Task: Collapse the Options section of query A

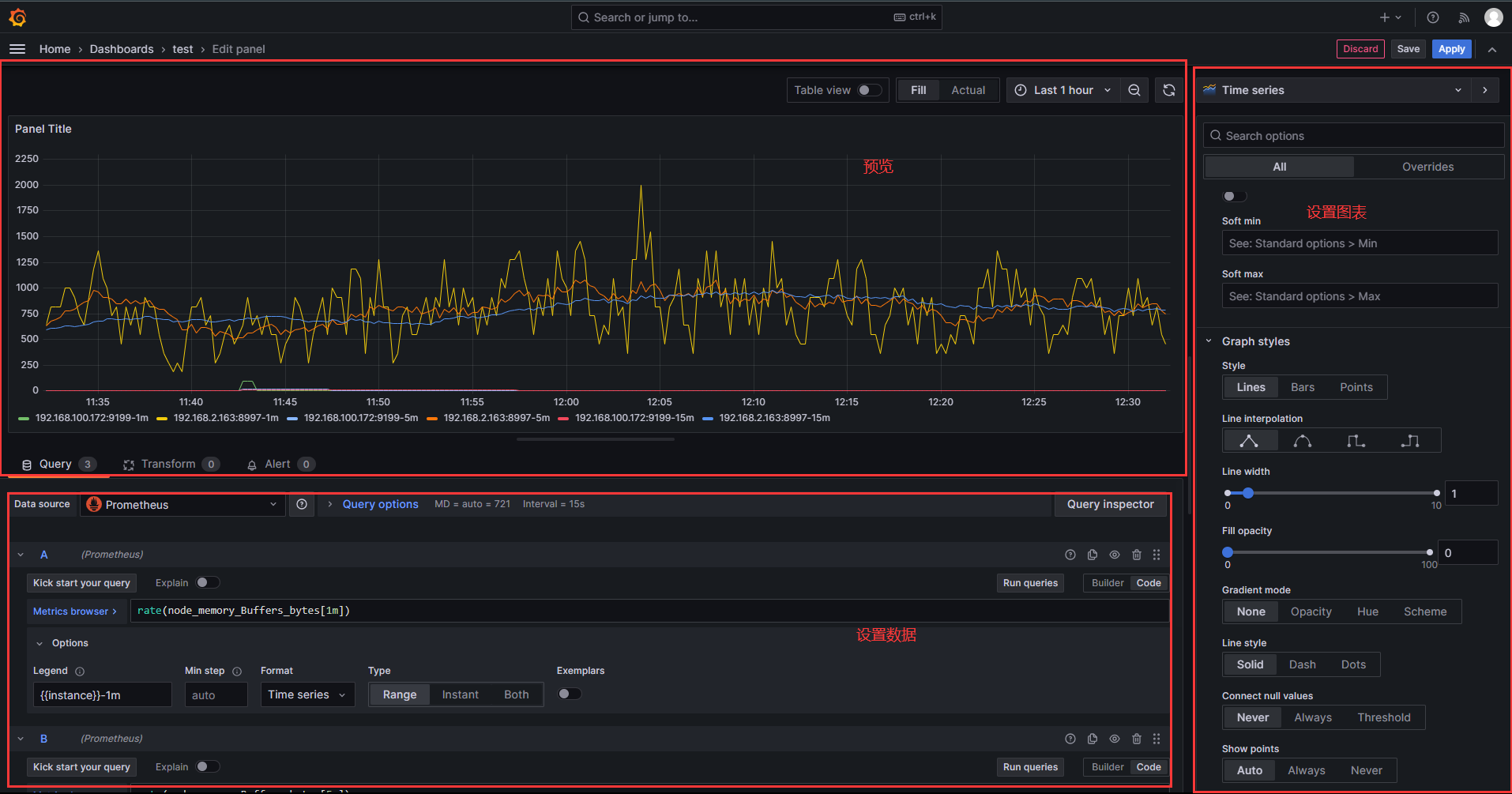Action: pos(39,643)
